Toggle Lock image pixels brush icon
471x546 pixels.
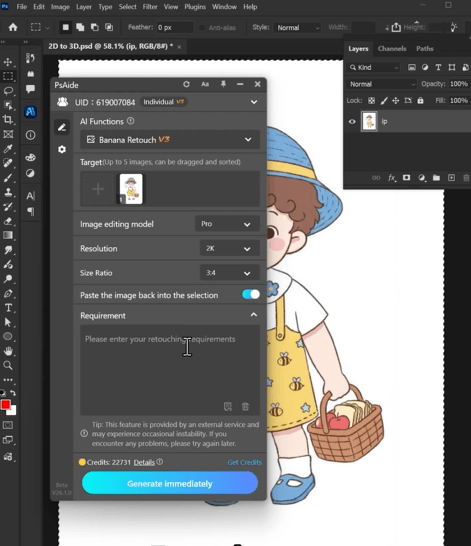(x=384, y=101)
